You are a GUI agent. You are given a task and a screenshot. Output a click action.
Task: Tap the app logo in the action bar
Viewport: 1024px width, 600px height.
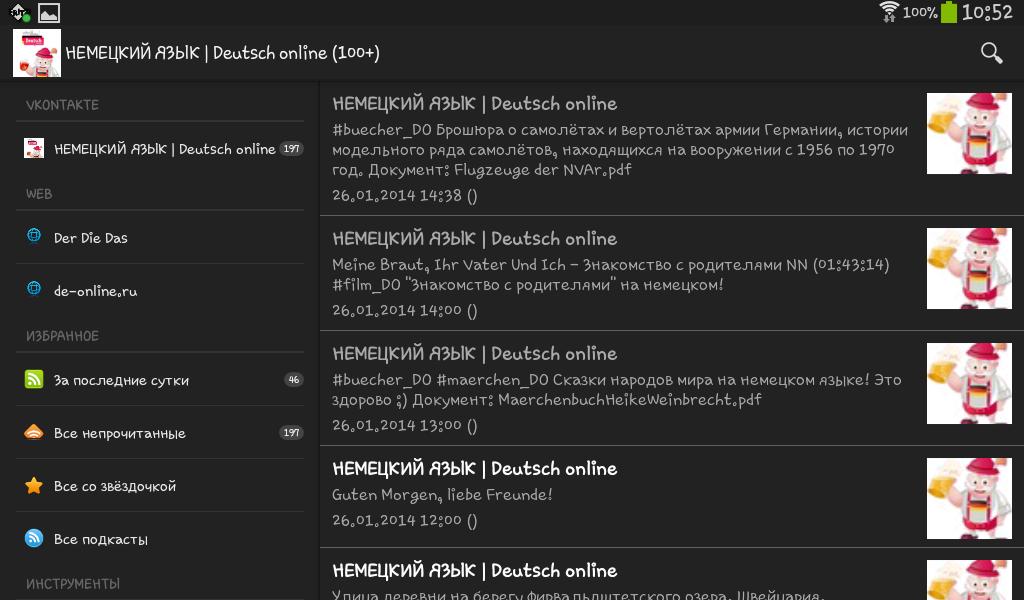(36, 53)
